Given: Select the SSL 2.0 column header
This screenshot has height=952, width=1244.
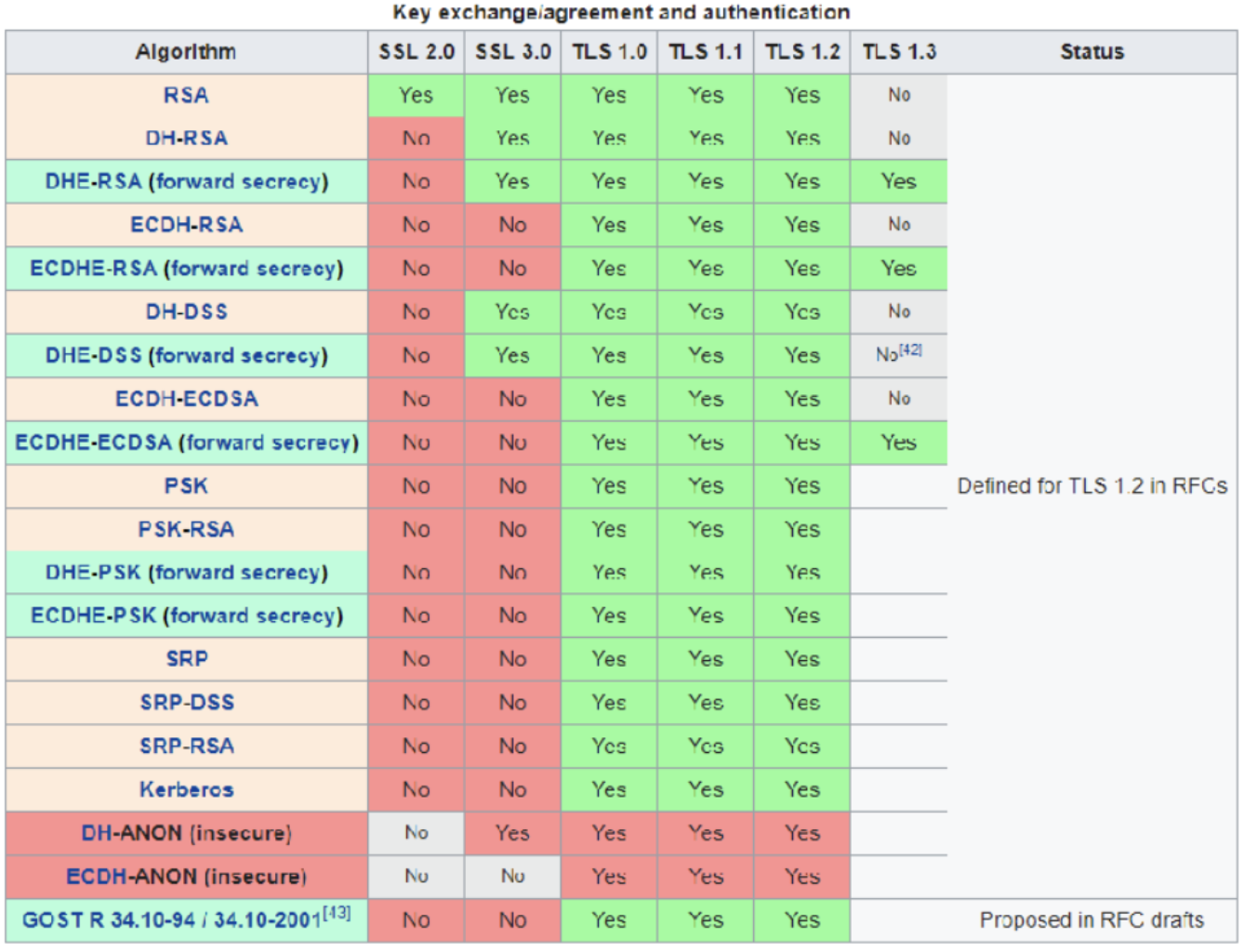Looking at the screenshot, I should [x=417, y=52].
